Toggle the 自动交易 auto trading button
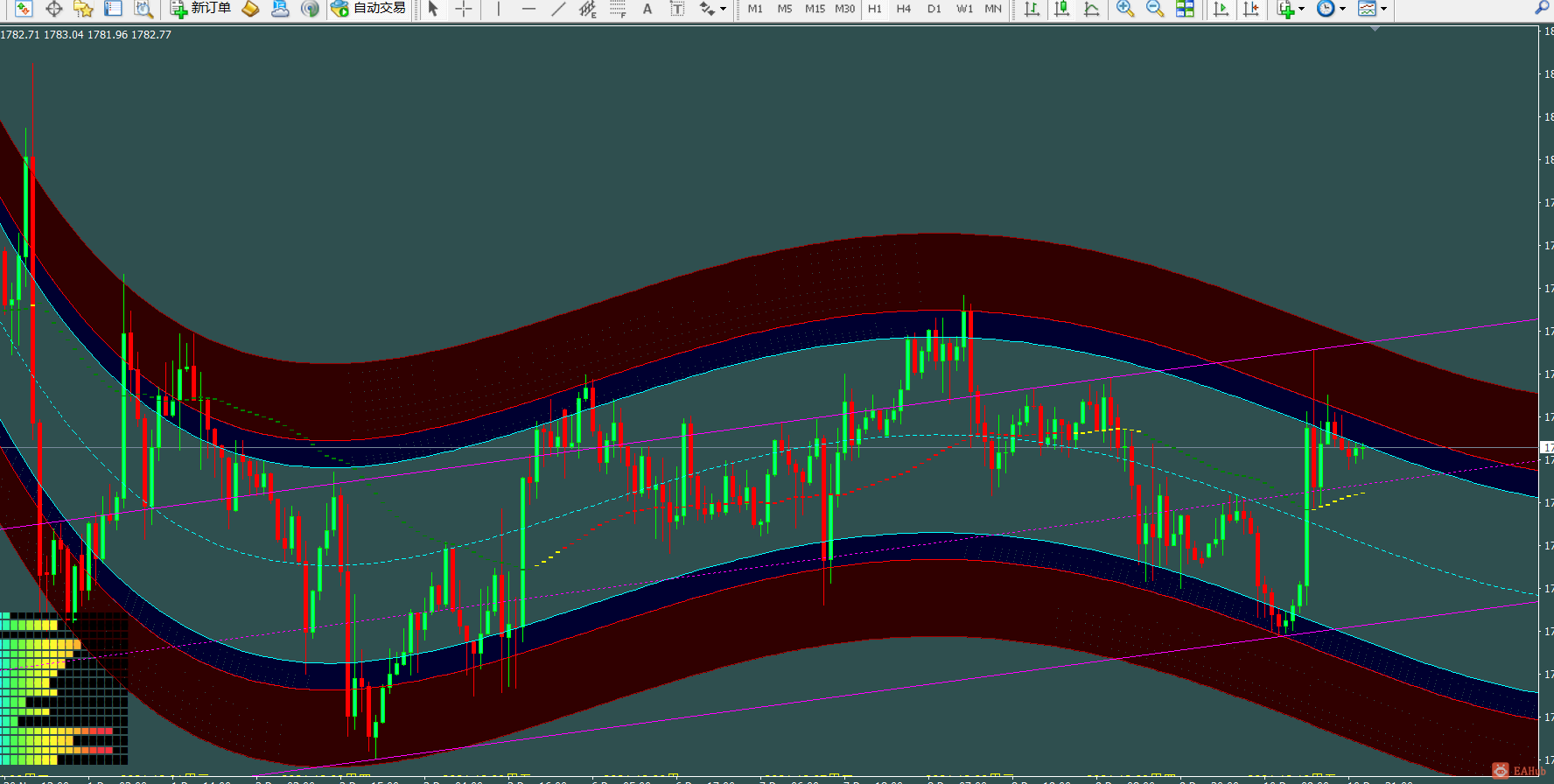1554x784 pixels. (369, 9)
